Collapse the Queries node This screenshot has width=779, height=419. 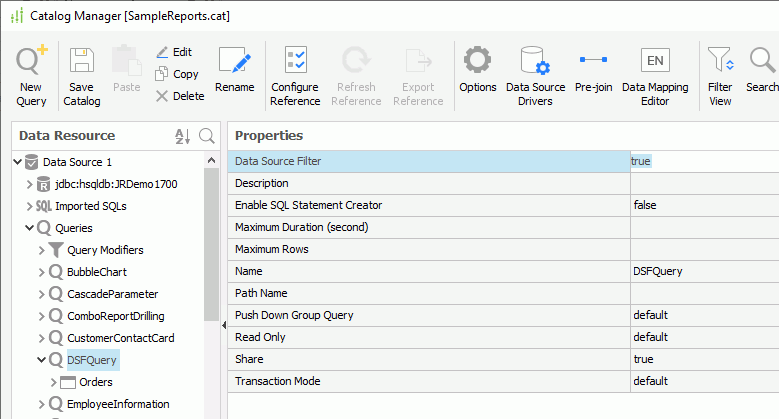tap(29, 228)
